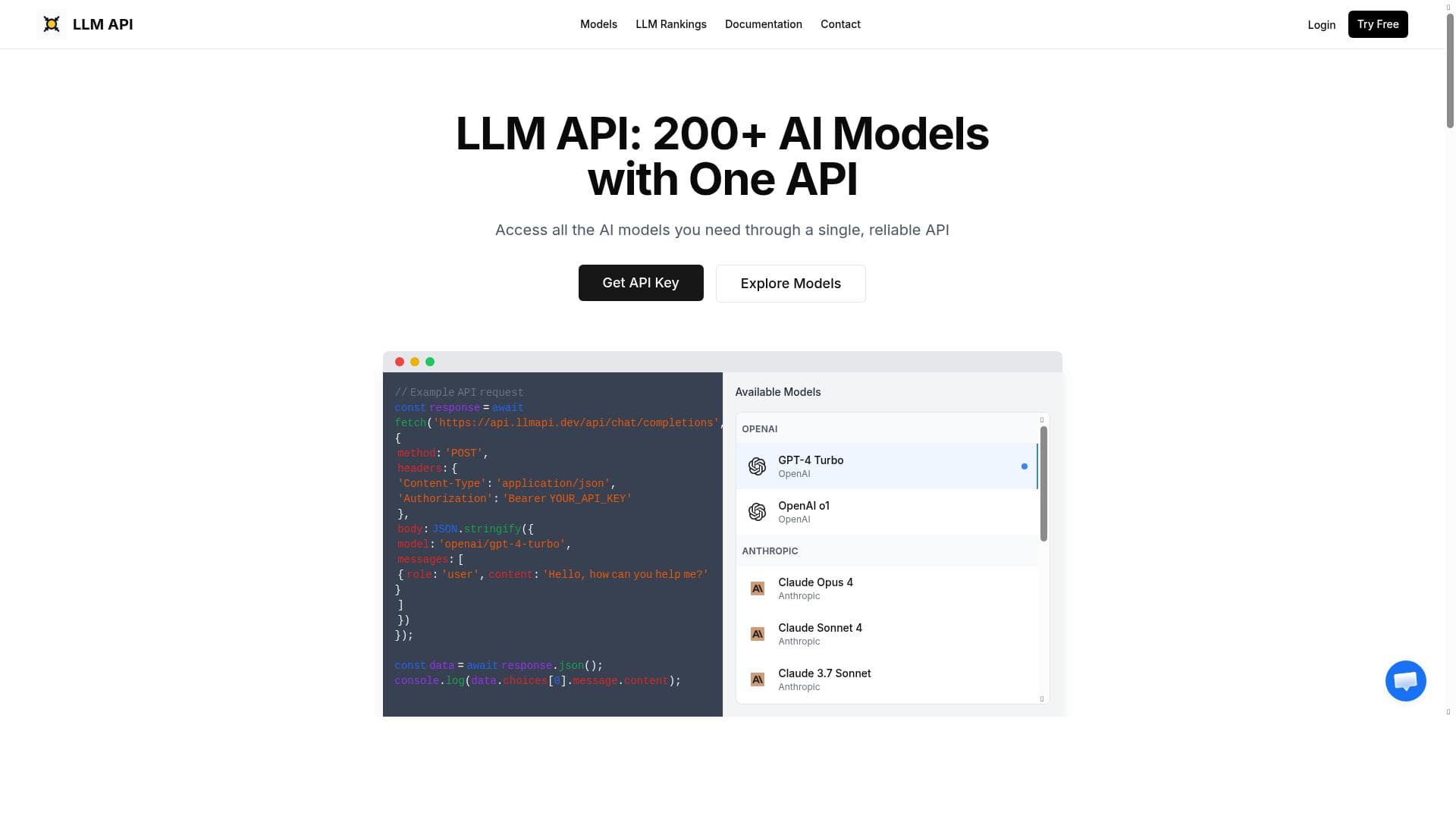Click the model list scrollbar thumb
This screenshot has height=819, width=1456.
pos(1043,484)
